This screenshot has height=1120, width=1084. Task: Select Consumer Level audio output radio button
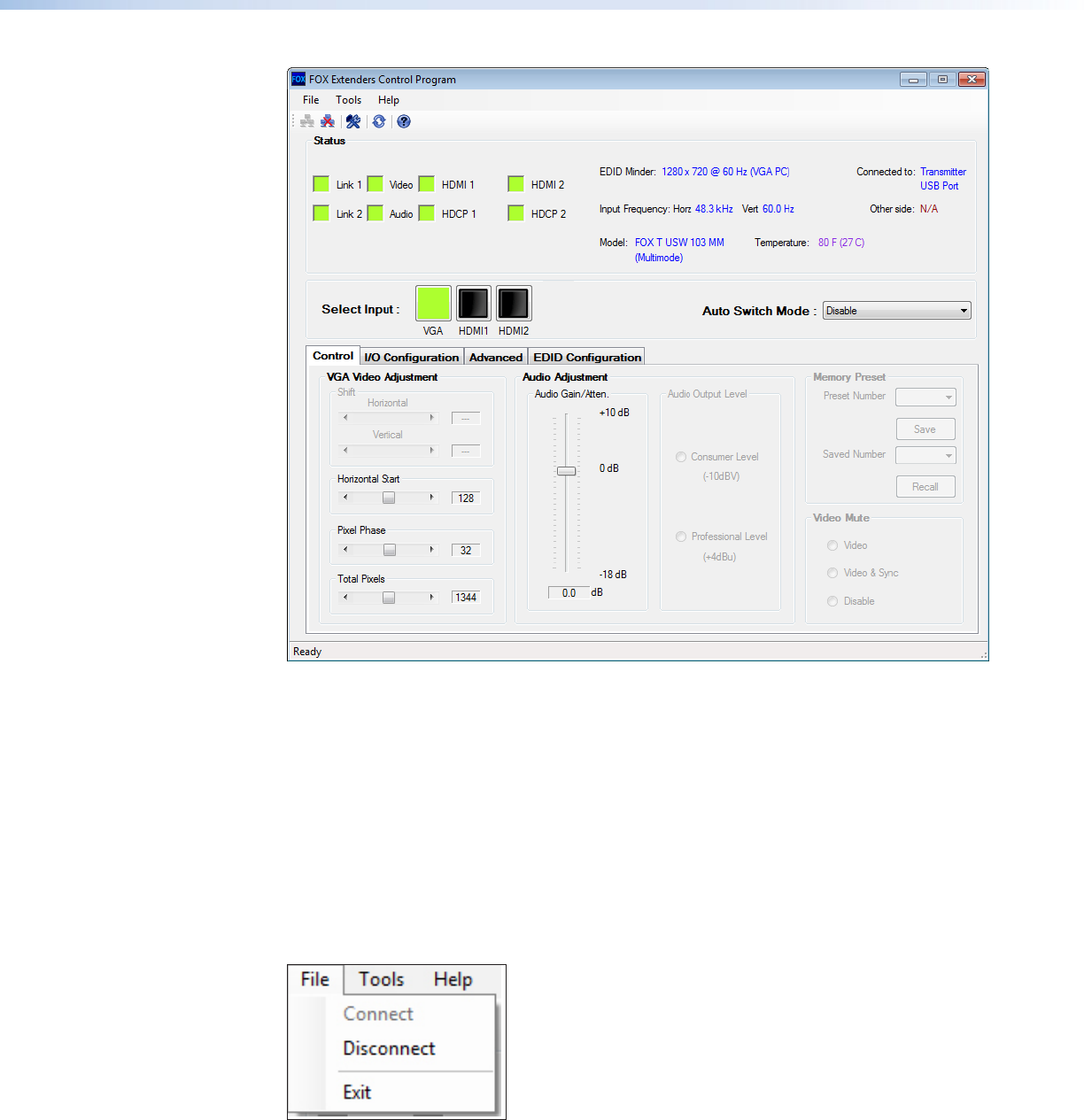click(681, 457)
